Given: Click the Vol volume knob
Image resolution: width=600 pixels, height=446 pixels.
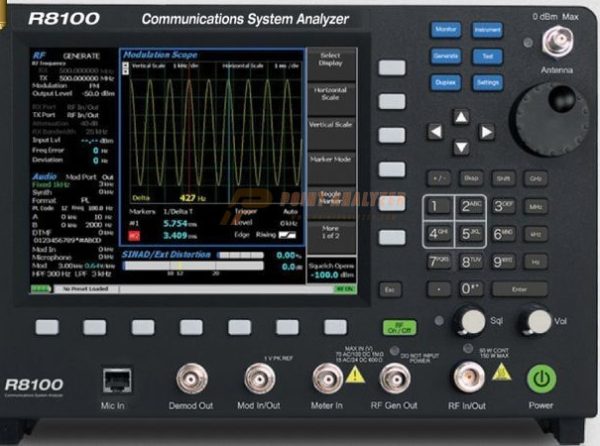Looking at the screenshot, I should coord(536,321).
